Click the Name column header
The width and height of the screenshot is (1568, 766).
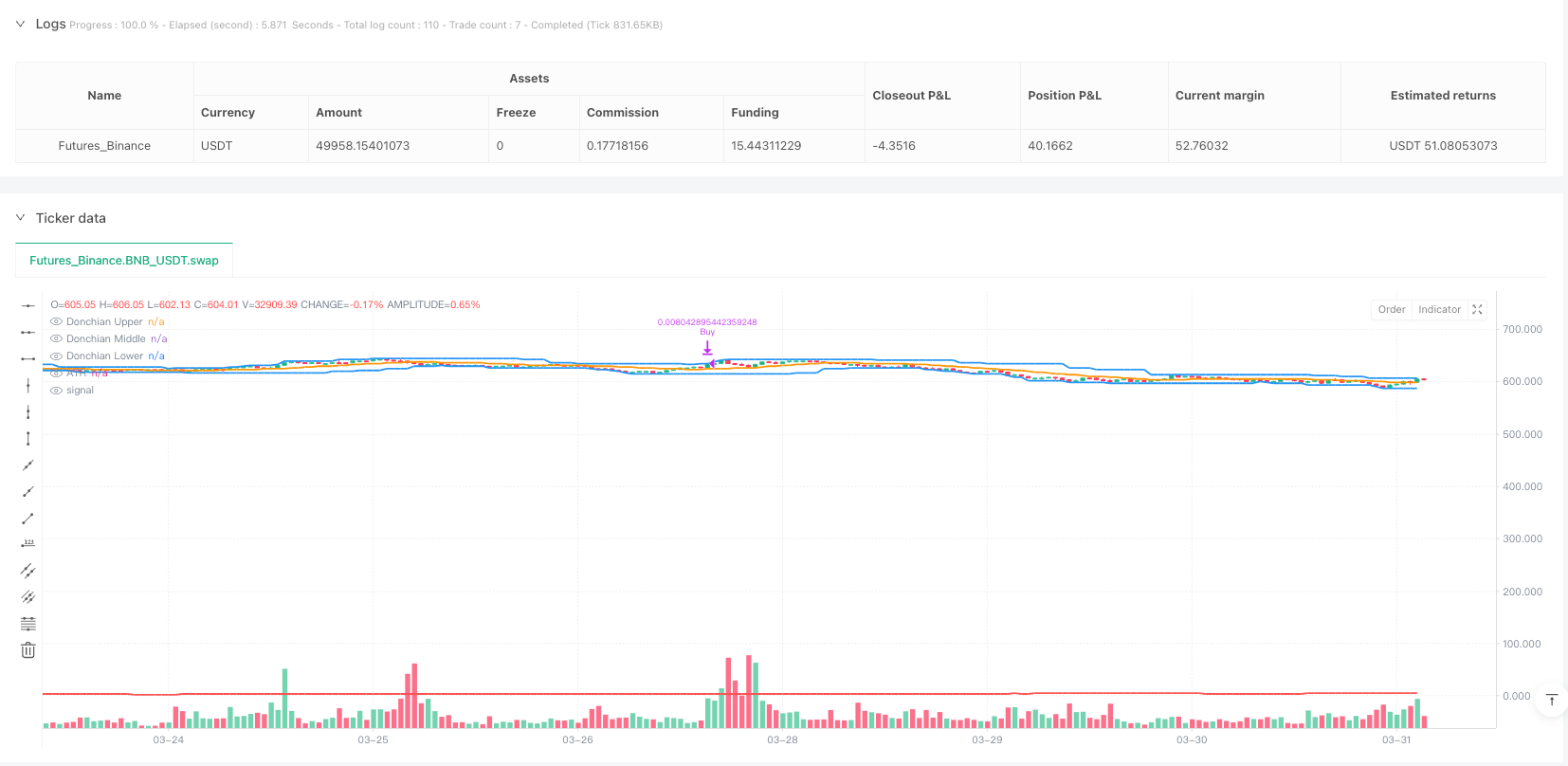pyautogui.click(x=104, y=96)
